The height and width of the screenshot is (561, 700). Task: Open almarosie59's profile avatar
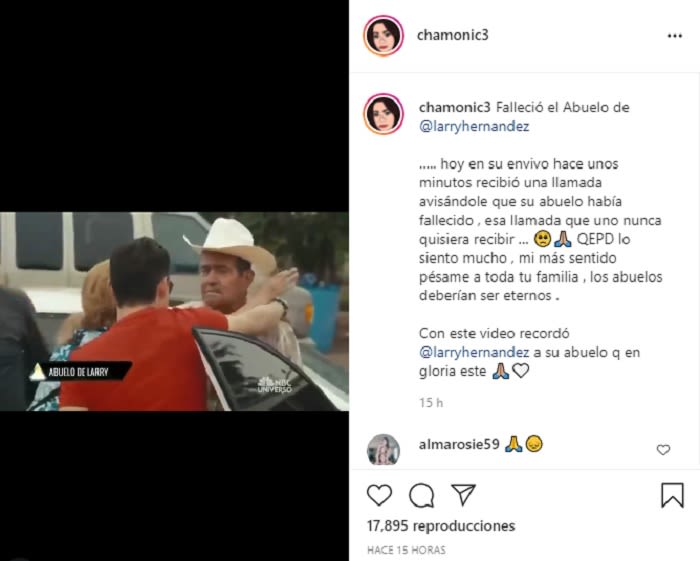[383, 449]
